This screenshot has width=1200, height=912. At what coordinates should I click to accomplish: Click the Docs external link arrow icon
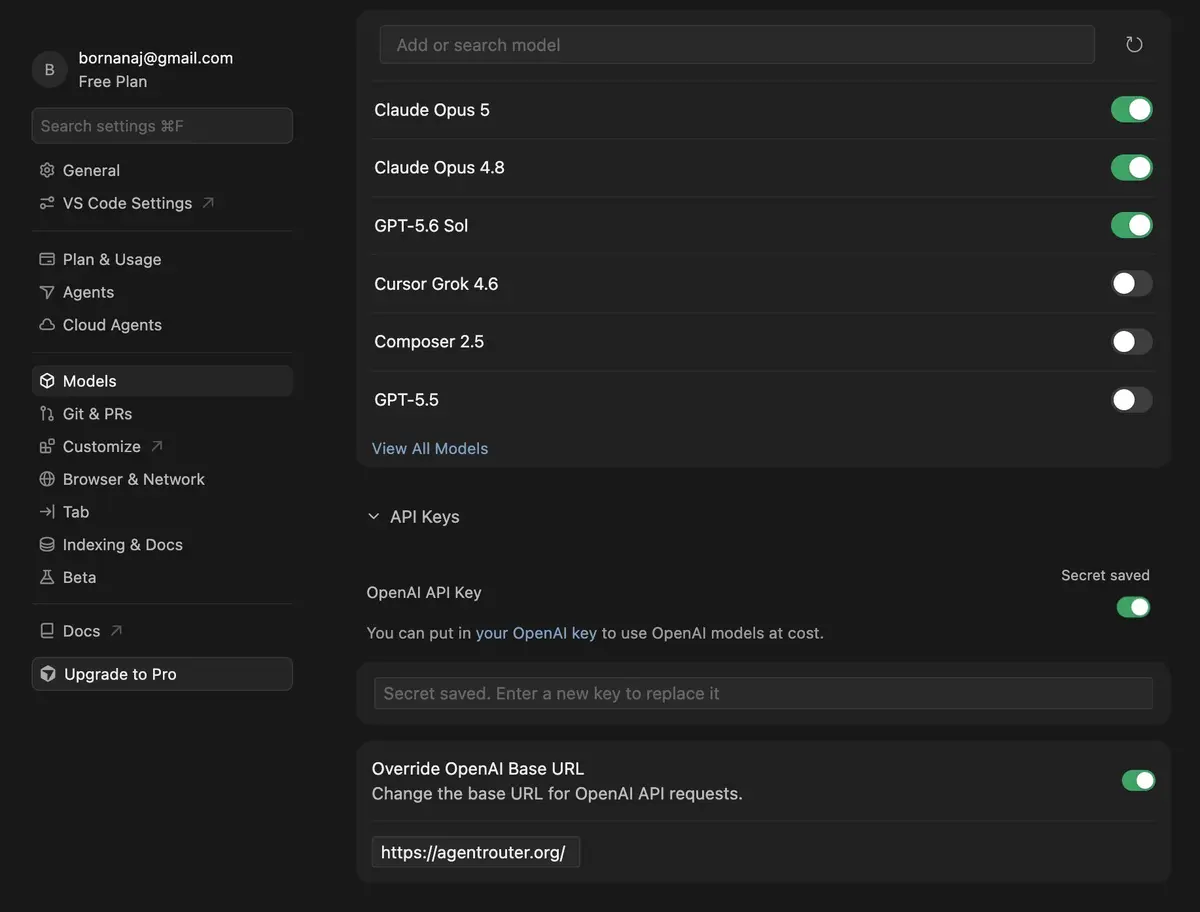click(116, 631)
